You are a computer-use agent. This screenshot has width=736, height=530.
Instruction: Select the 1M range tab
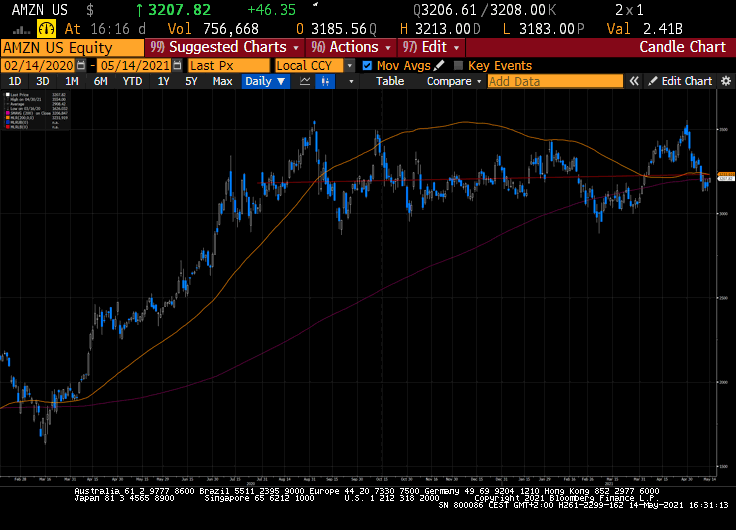[71, 81]
